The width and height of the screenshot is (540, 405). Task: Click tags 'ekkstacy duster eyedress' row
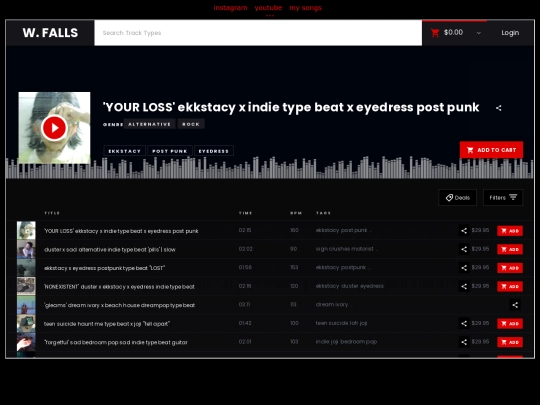(350, 286)
